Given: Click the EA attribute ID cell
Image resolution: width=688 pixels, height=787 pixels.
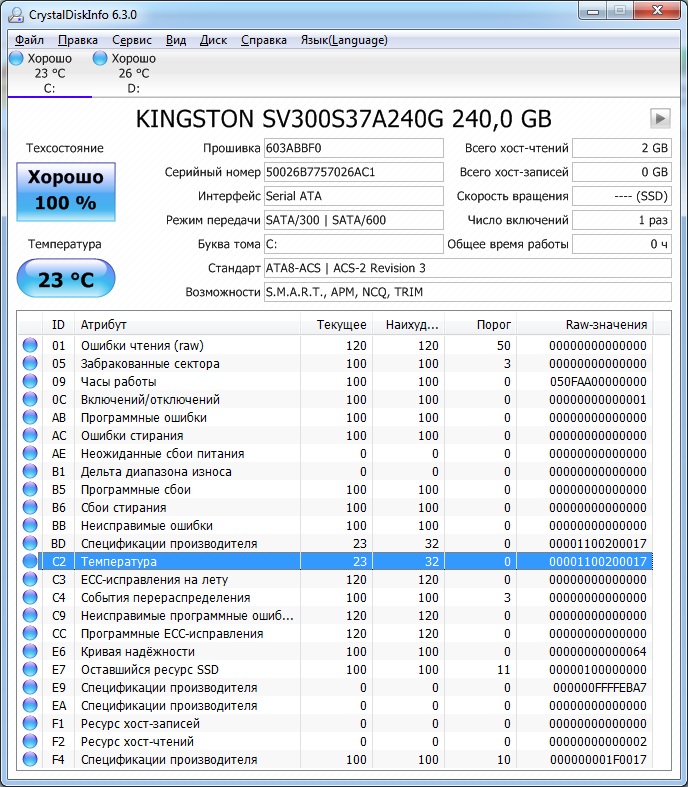Looking at the screenshot, I should [59, 705].
